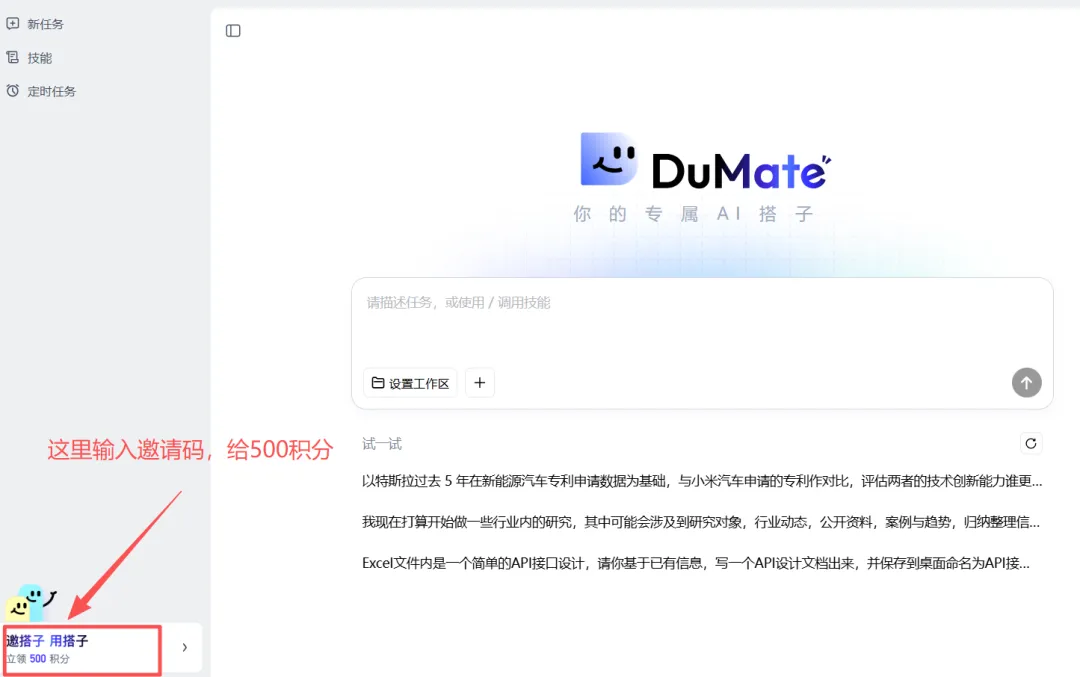Pick the 行业内的研究 suggestion prompt
Image resolution: width=1080 pixels, height=677 pixels.
pos(700,522)
